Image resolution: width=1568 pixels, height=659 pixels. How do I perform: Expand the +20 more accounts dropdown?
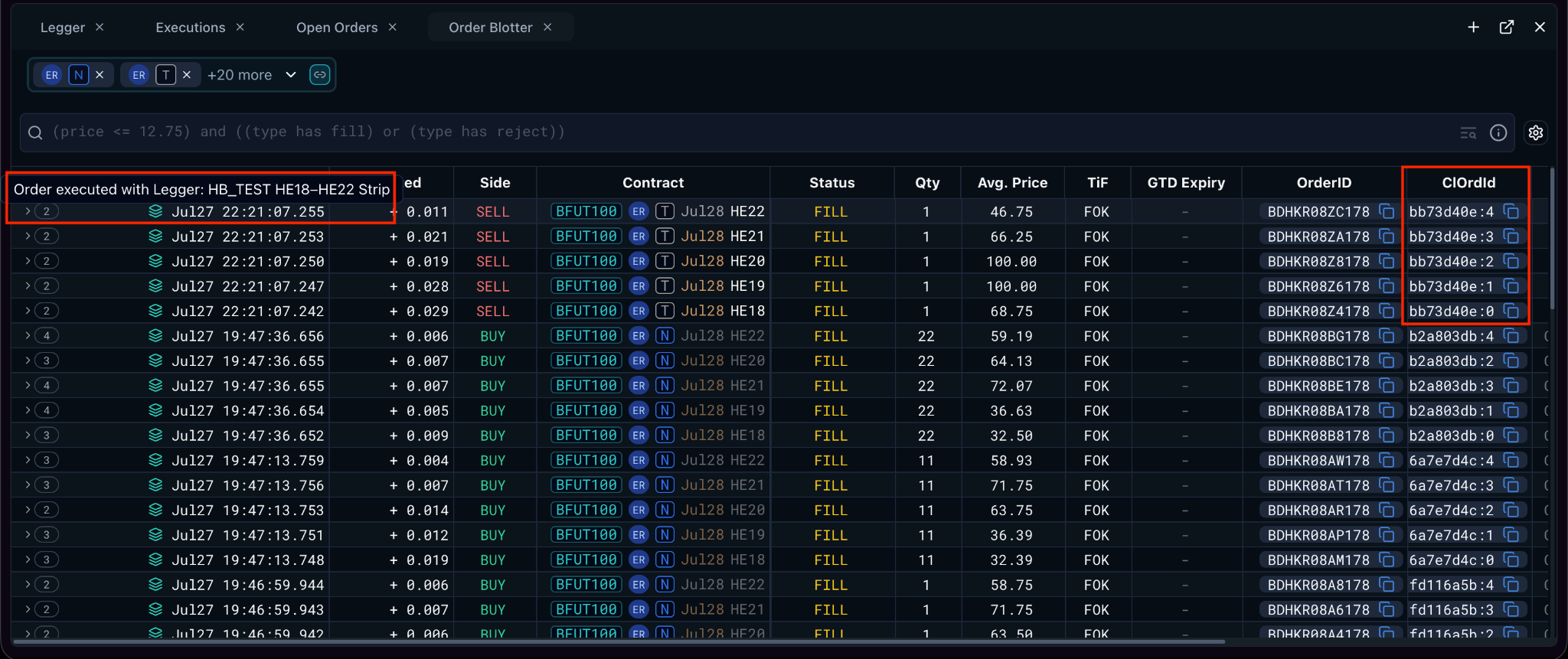tap(252, 75)
